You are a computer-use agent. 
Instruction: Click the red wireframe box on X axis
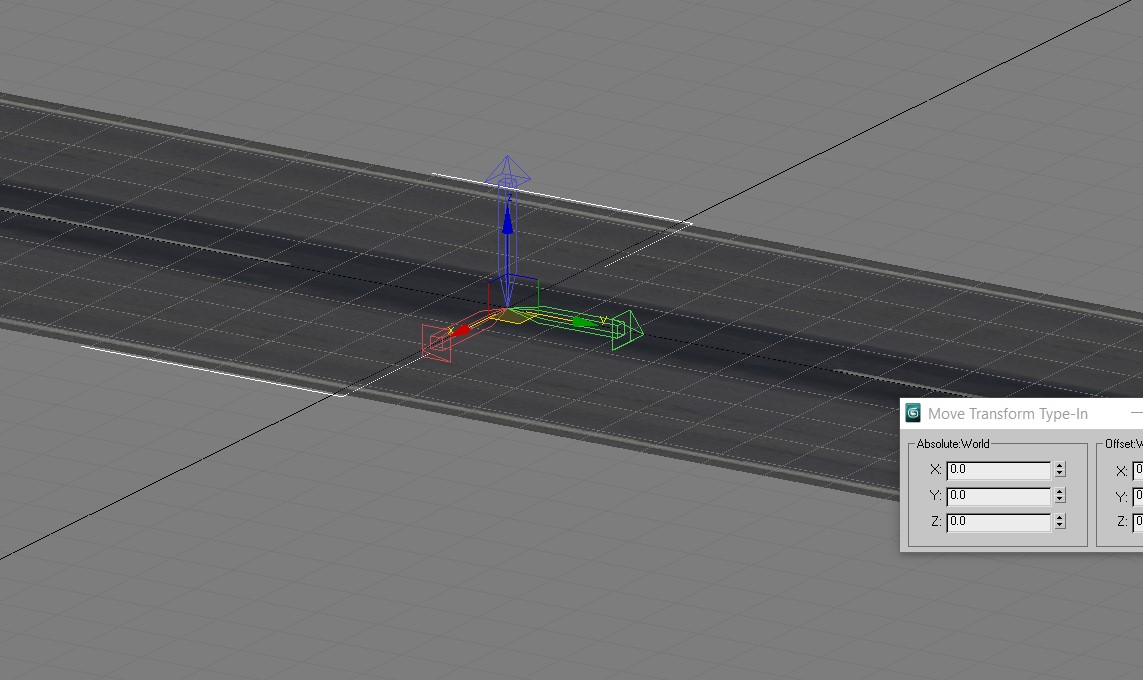click(x=437, y=343)
